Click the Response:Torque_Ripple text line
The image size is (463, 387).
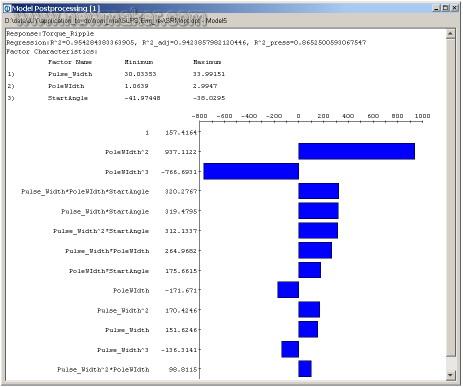(50, 34)
